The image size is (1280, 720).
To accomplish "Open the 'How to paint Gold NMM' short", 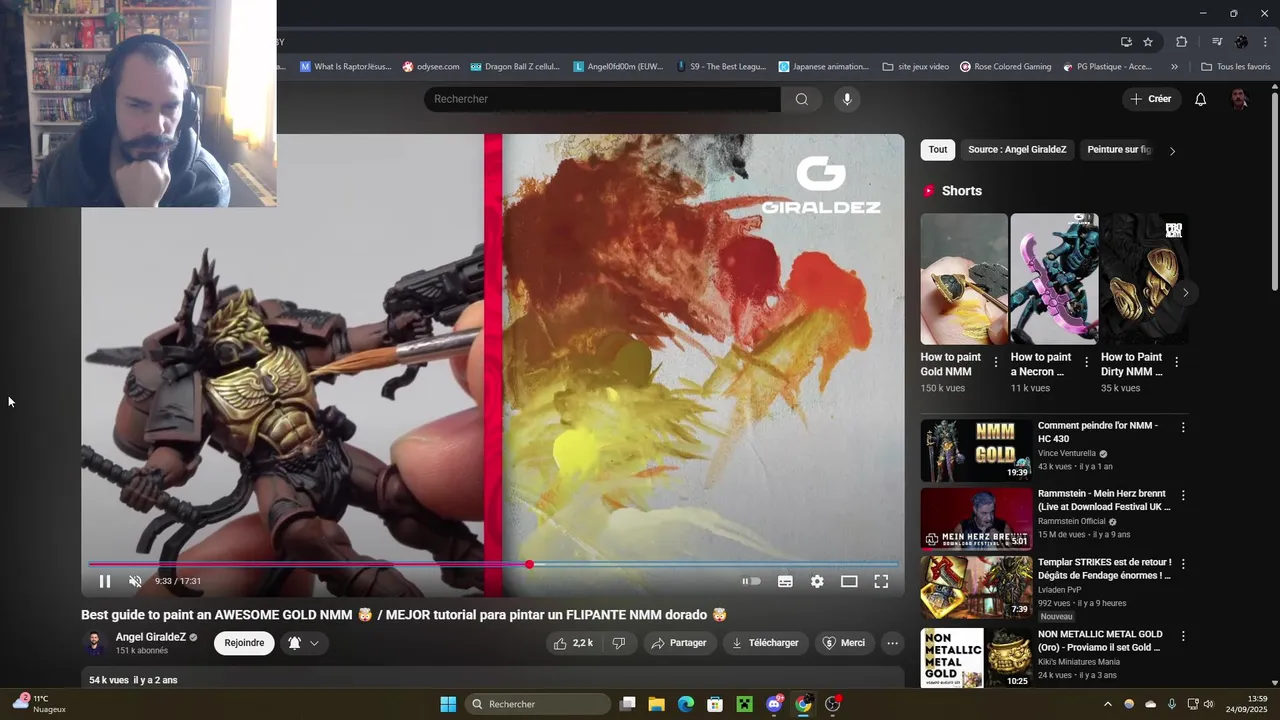I will (964, 279).
